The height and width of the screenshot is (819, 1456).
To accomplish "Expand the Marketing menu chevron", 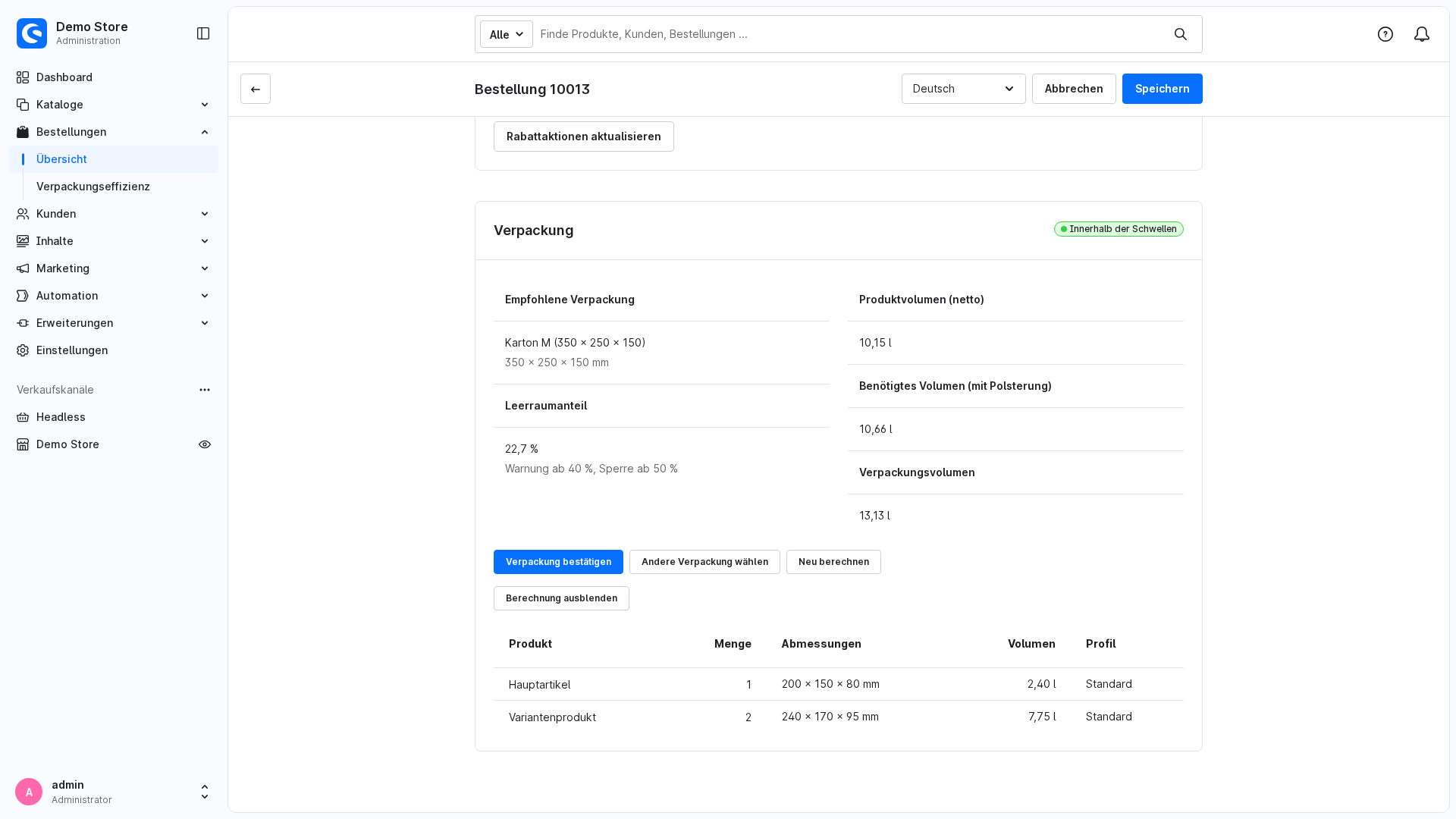I will 205,268.
